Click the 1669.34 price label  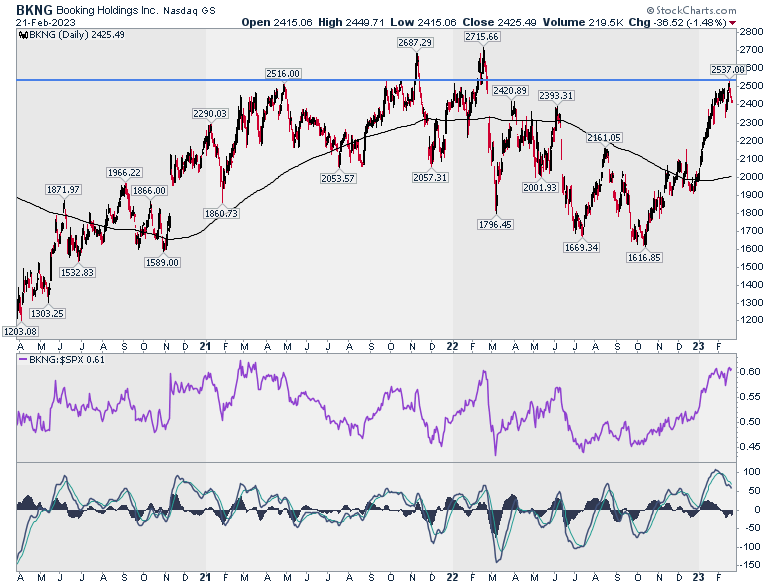[582, 247]
